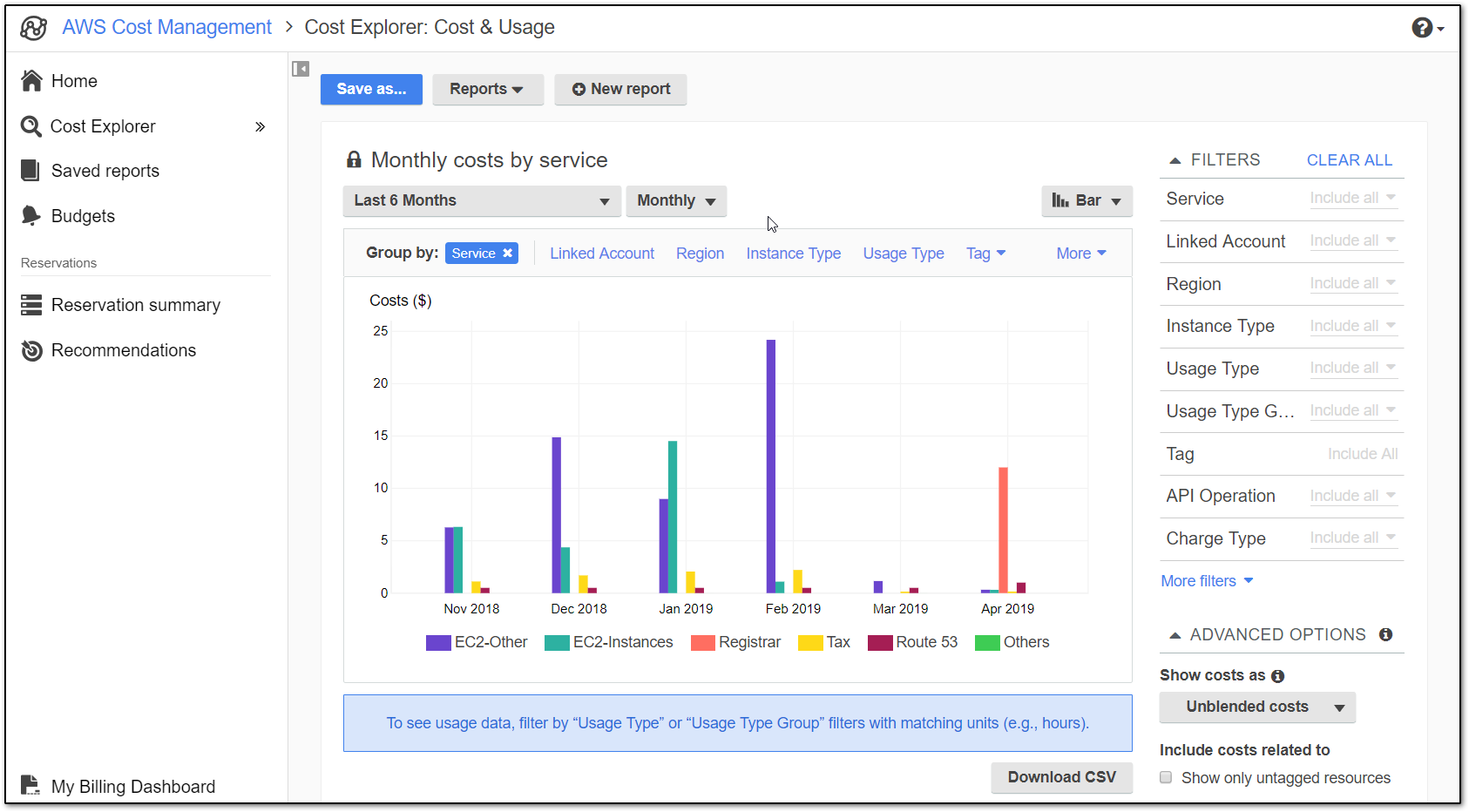This screenshot has width=1469, height=812.
Task: Open the Tag filter Include All
Action: (1363, 454)
